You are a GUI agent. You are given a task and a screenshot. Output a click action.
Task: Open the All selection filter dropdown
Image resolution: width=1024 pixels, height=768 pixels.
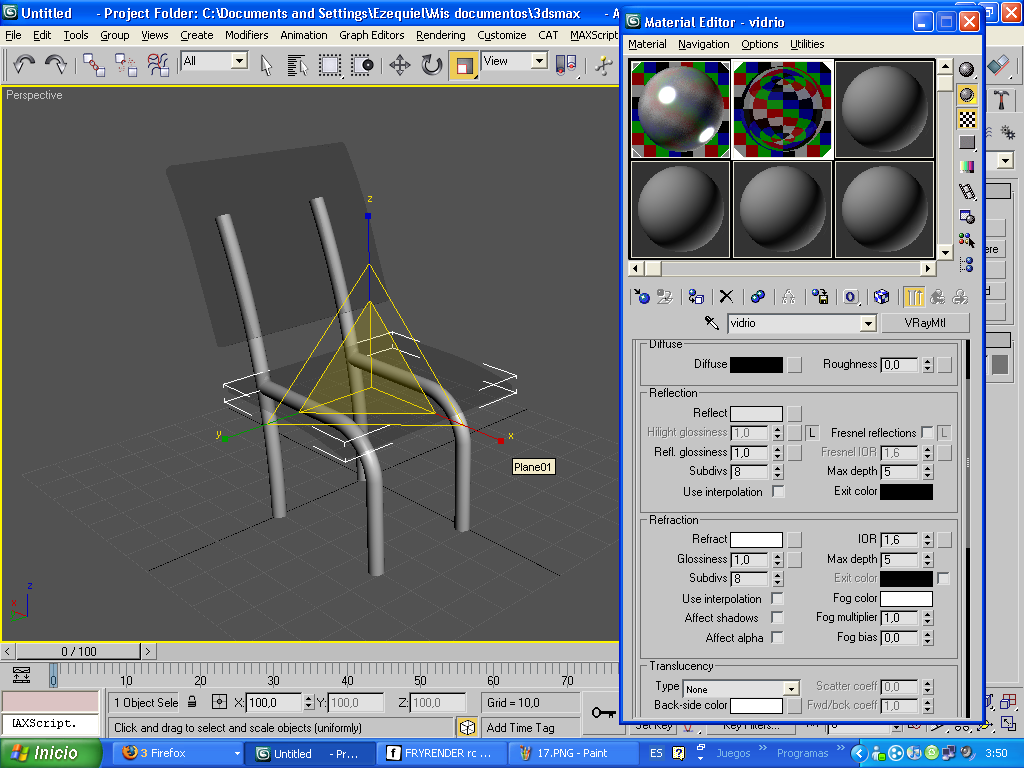239,61
